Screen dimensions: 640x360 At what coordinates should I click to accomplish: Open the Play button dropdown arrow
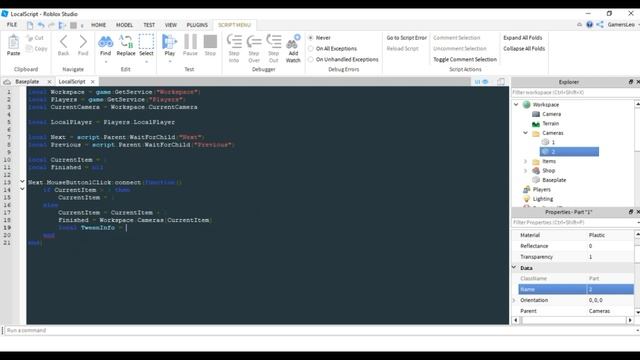pyautogui.click(x=170, y=62)
